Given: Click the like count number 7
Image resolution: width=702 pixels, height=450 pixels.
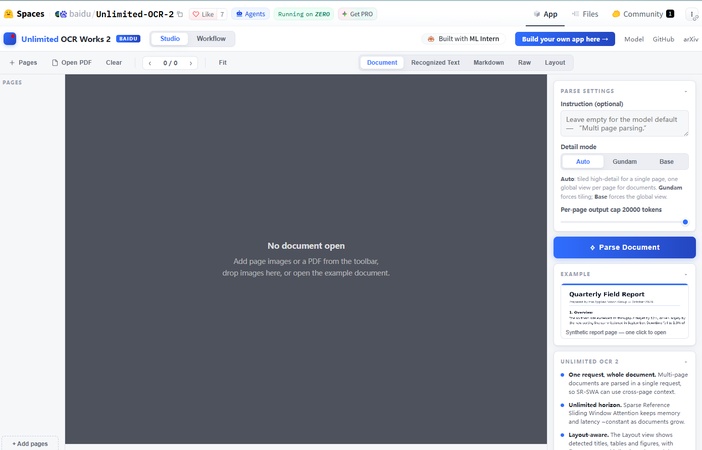Looking at the screenshot, I should tap(222, 14).
